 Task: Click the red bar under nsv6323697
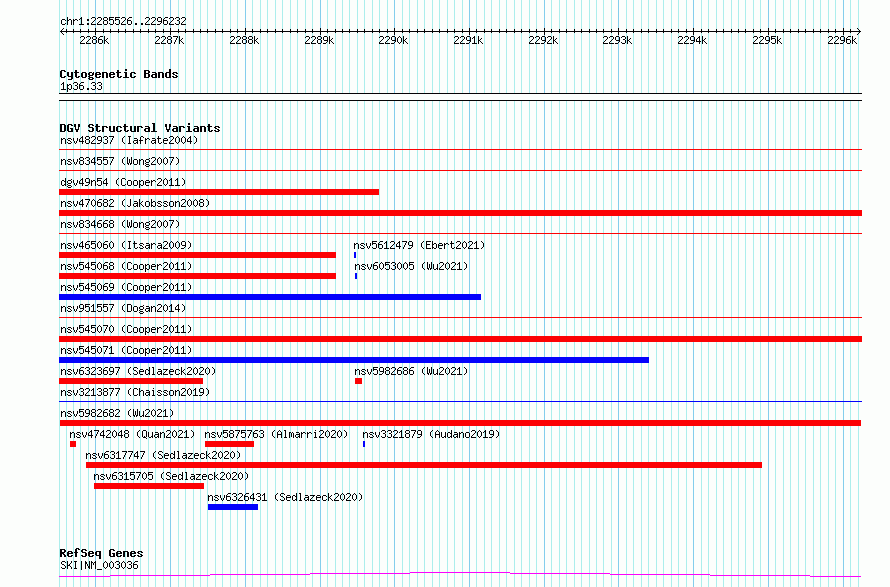(x=131, y=381)
